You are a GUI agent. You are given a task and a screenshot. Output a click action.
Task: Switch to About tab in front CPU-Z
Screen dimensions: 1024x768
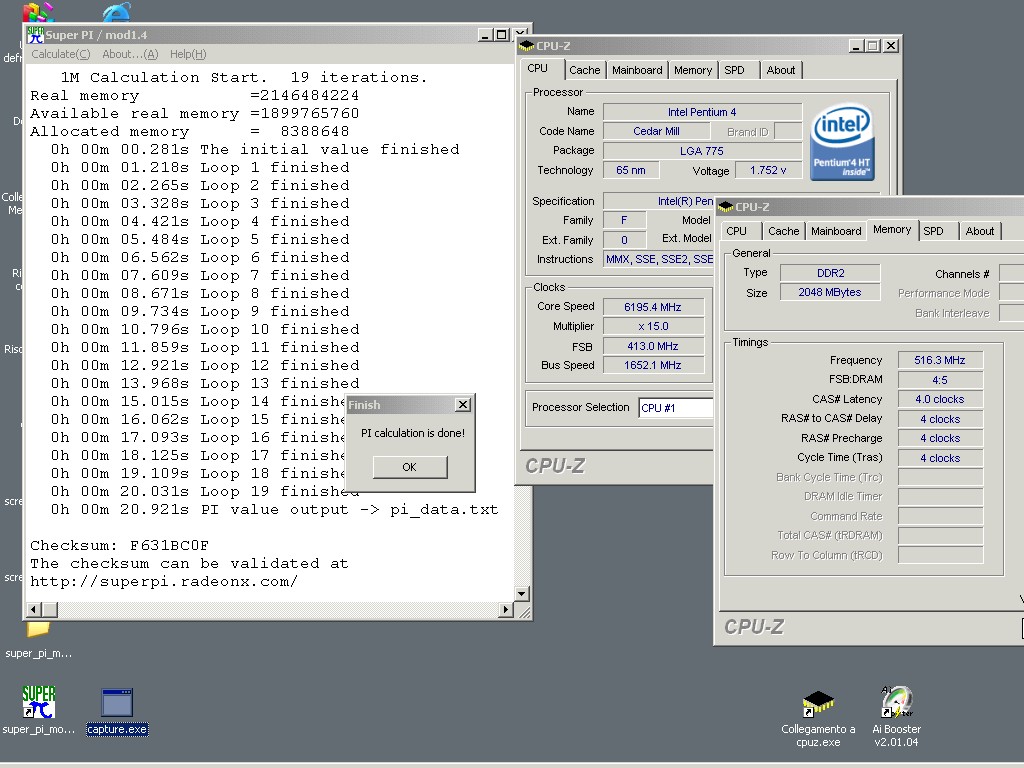(980, 231)
